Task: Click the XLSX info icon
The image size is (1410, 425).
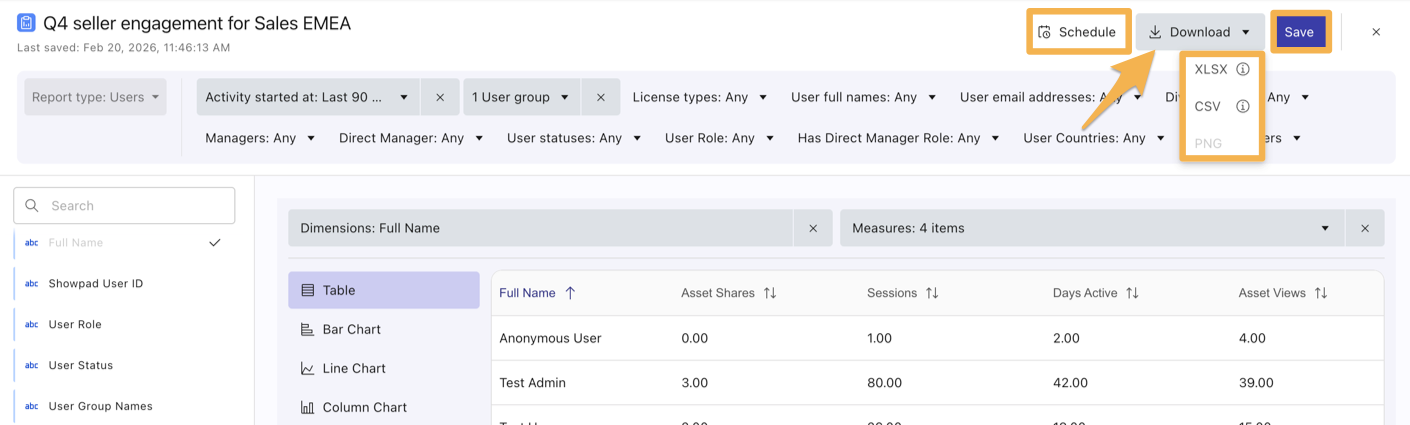Action: (1243, 70)
